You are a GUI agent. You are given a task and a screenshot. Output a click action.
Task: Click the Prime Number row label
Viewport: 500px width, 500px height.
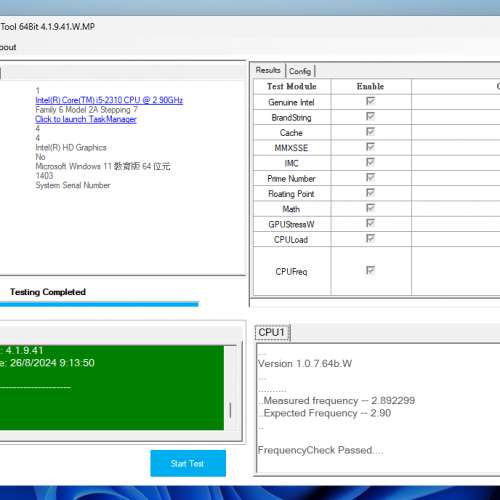tap(291, 179)
